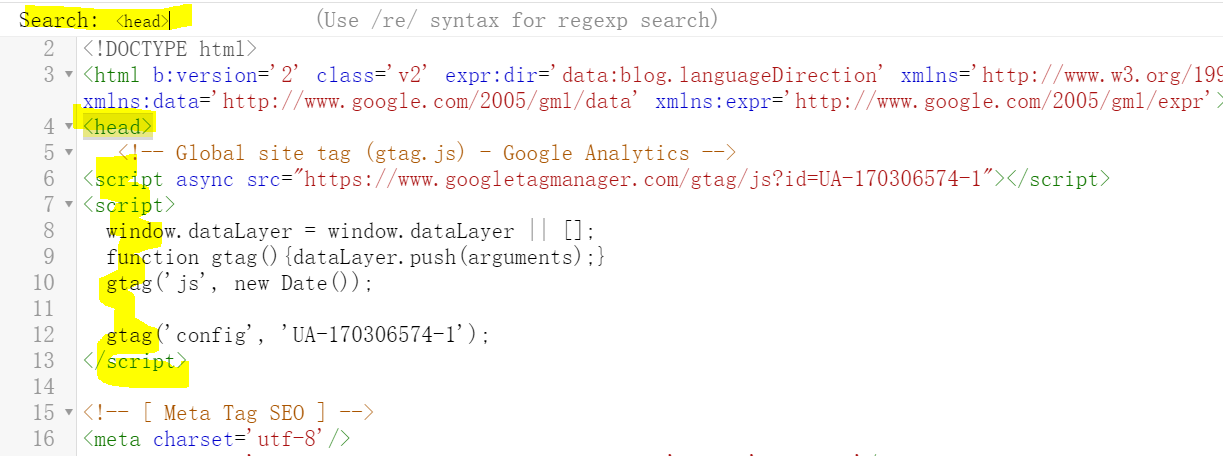Click the 'UA-170306574-1' string on line 12
Image resolution: width=1223 pixels, height=456 pixels.
375,335
